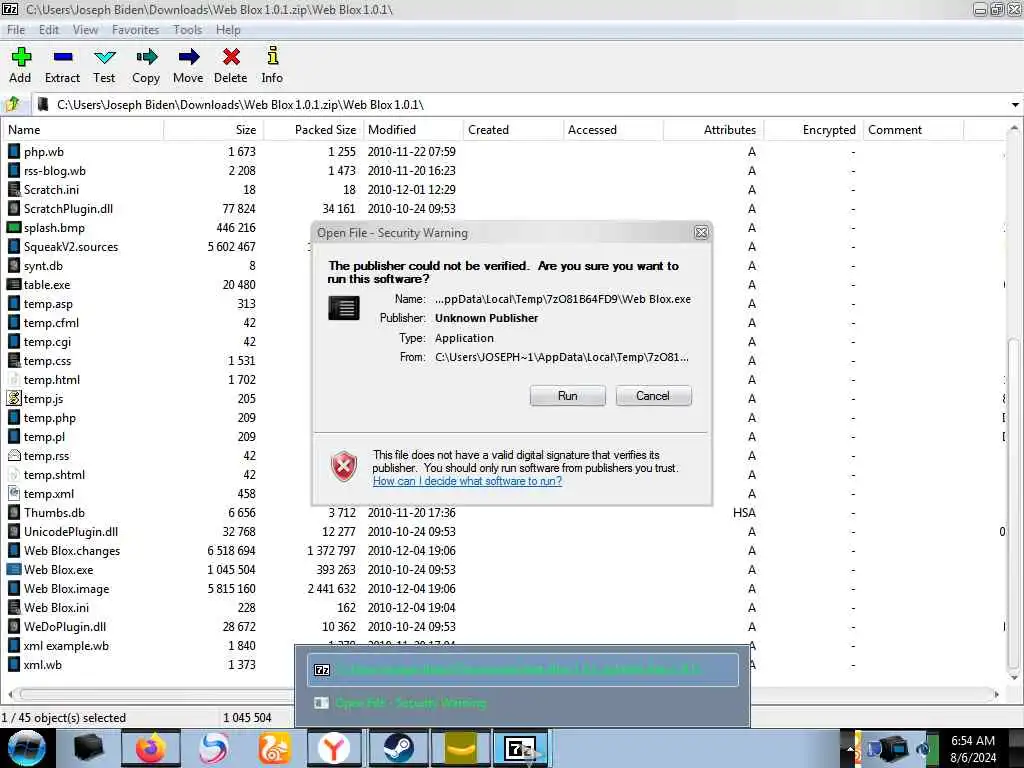Open Steam from the taskbar
The height and width of the screenshot is (768, 1024).
pyautogui.click(x=397, y=748)
